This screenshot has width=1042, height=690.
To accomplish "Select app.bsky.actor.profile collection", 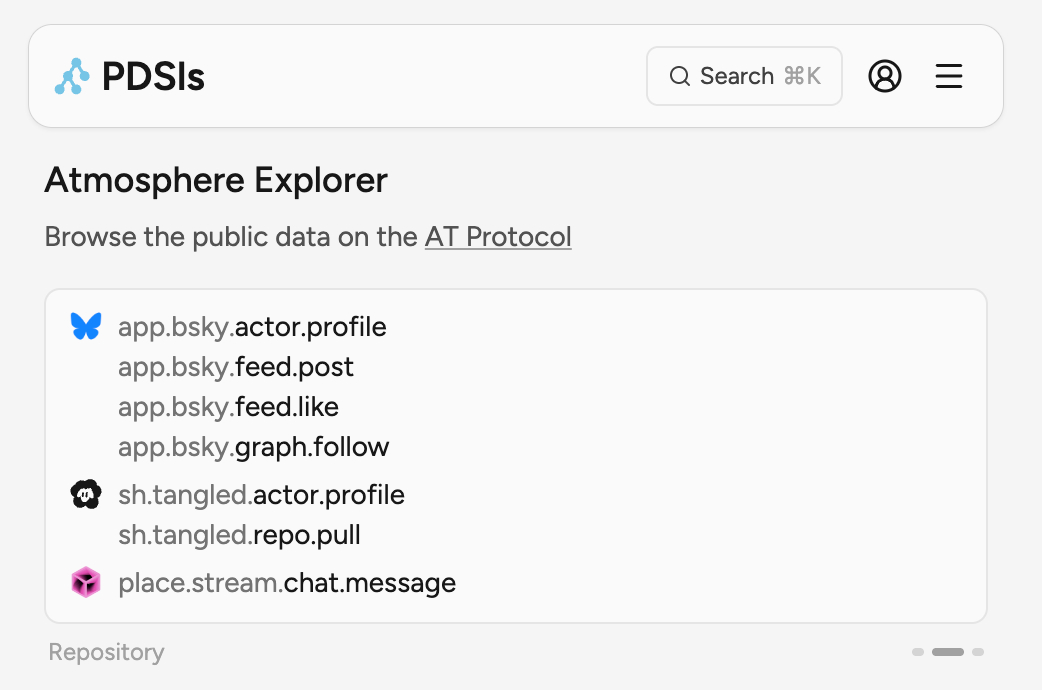I will (x=252, y=327).
